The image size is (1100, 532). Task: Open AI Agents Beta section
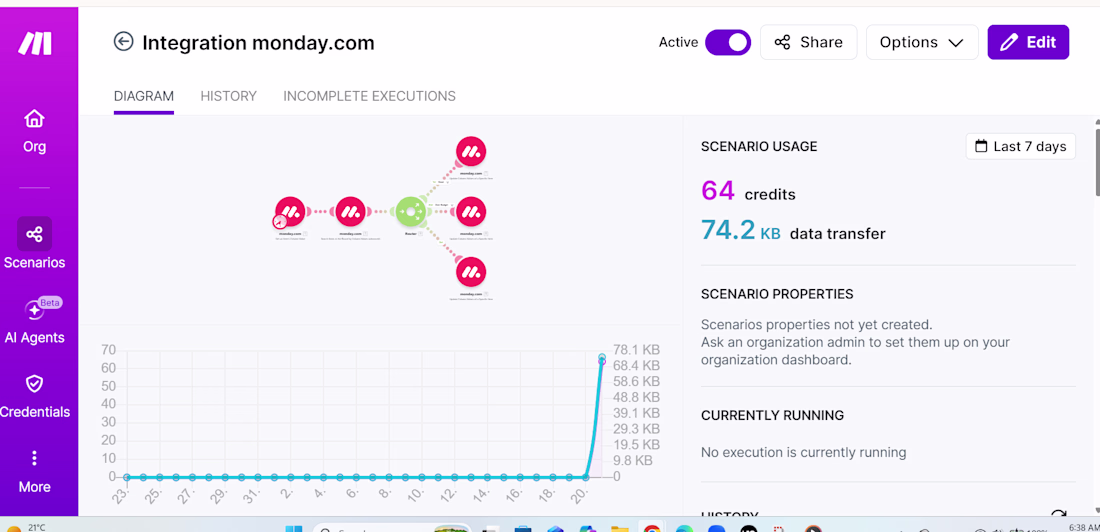tap(34, 321)
